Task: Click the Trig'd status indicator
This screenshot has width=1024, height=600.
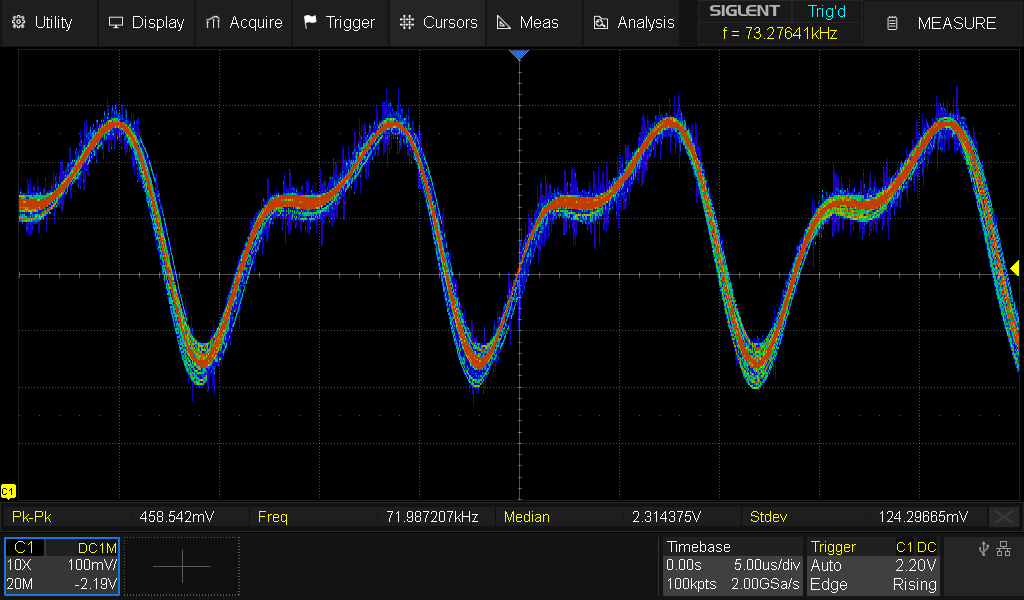Action: tap(826, 11)
